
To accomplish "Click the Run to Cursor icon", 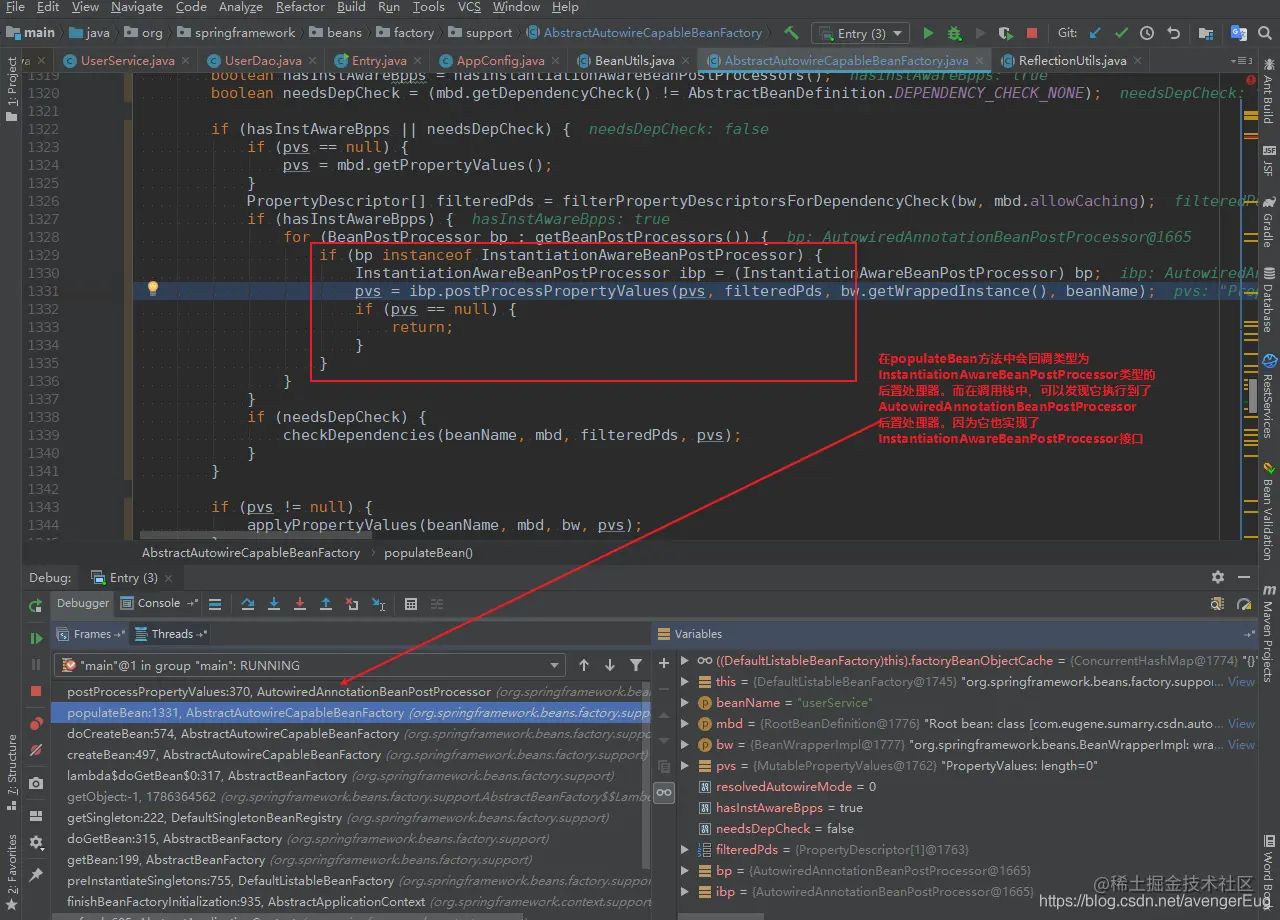I will [x=378, y=604].
